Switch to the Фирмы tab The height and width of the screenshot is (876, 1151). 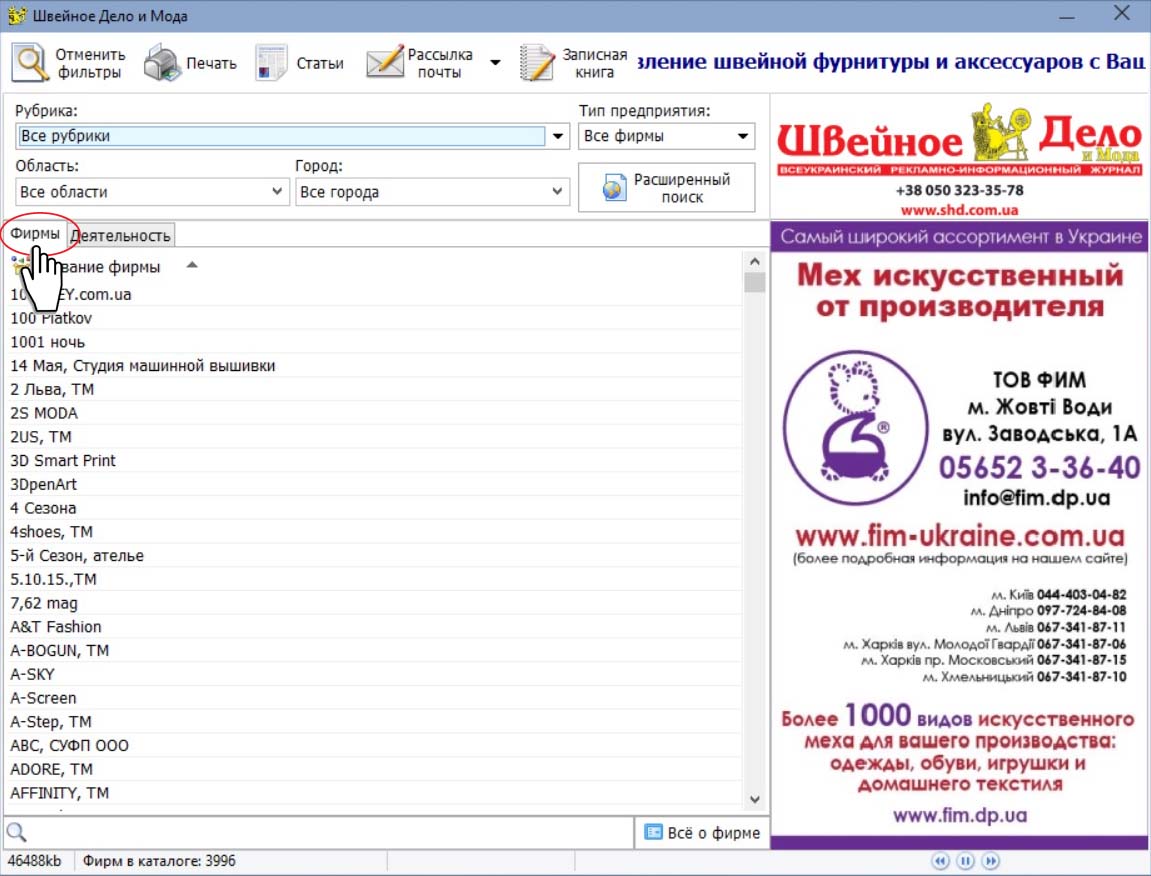35,234
